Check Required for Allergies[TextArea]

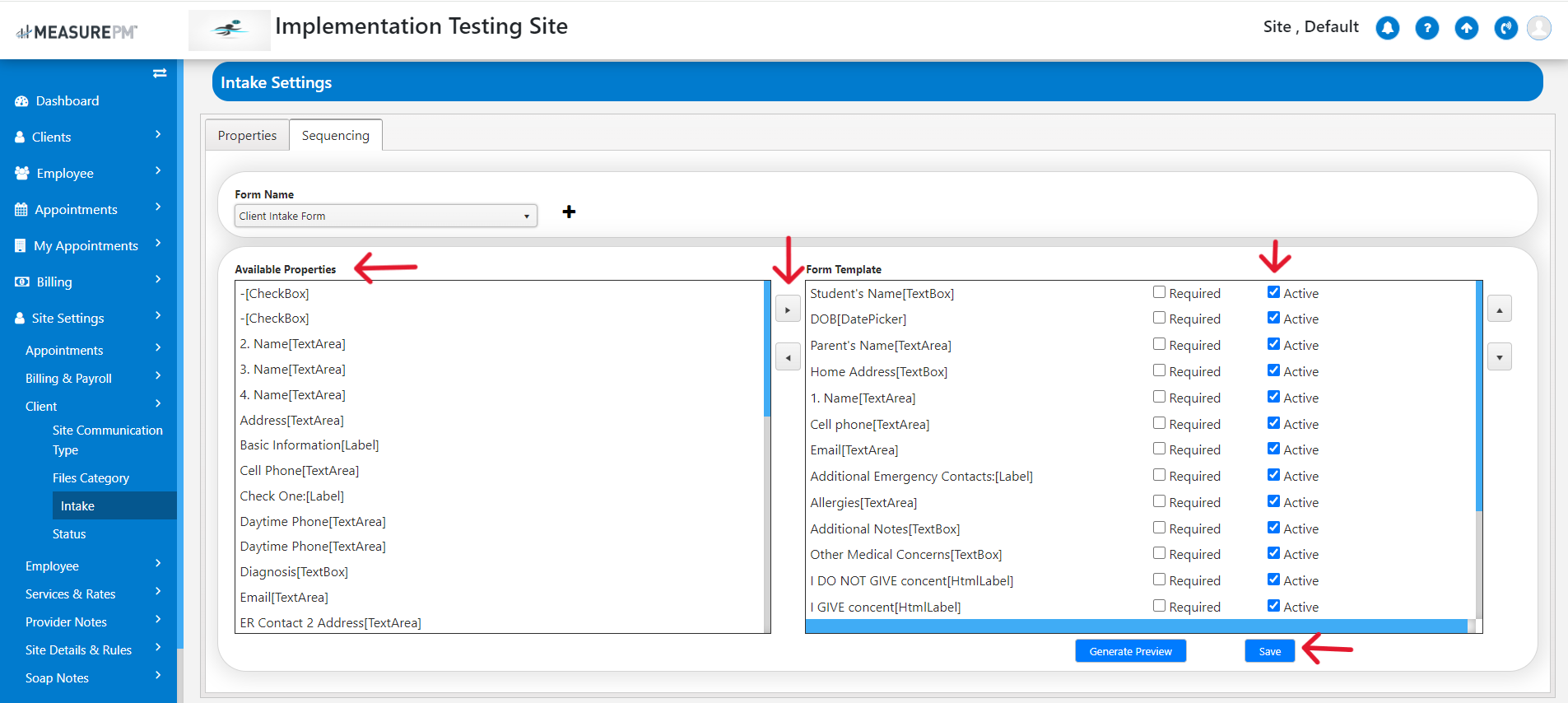(1159, 501)
